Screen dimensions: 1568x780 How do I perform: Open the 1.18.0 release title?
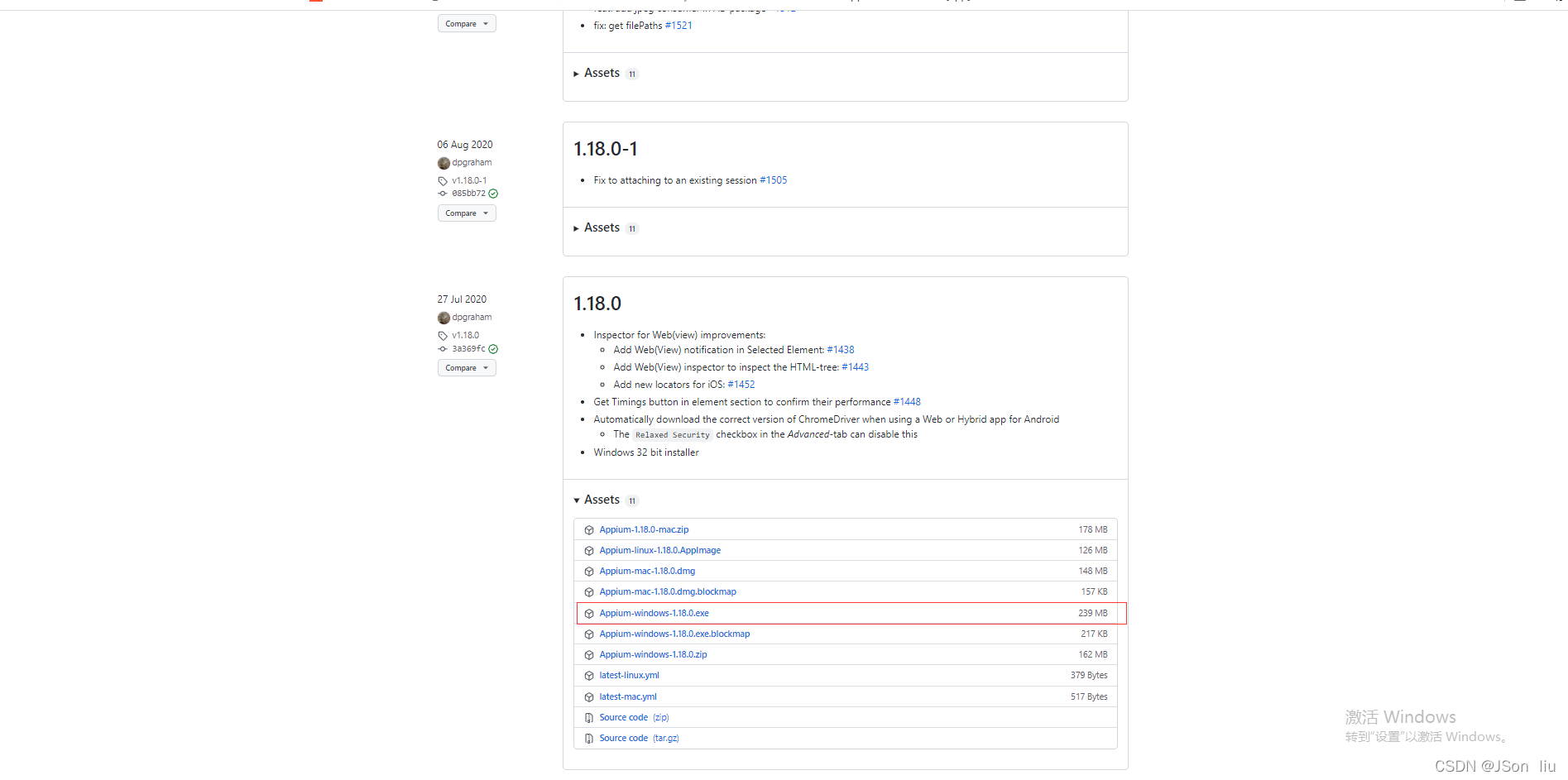597,304
